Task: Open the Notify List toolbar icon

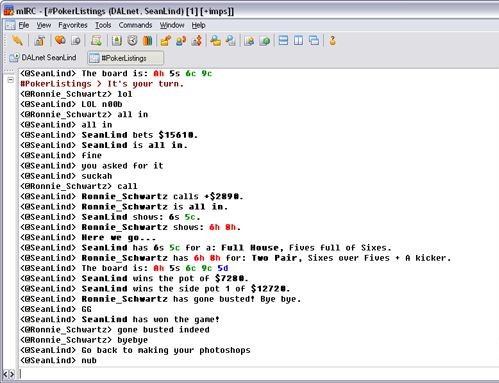Action: 249,41
